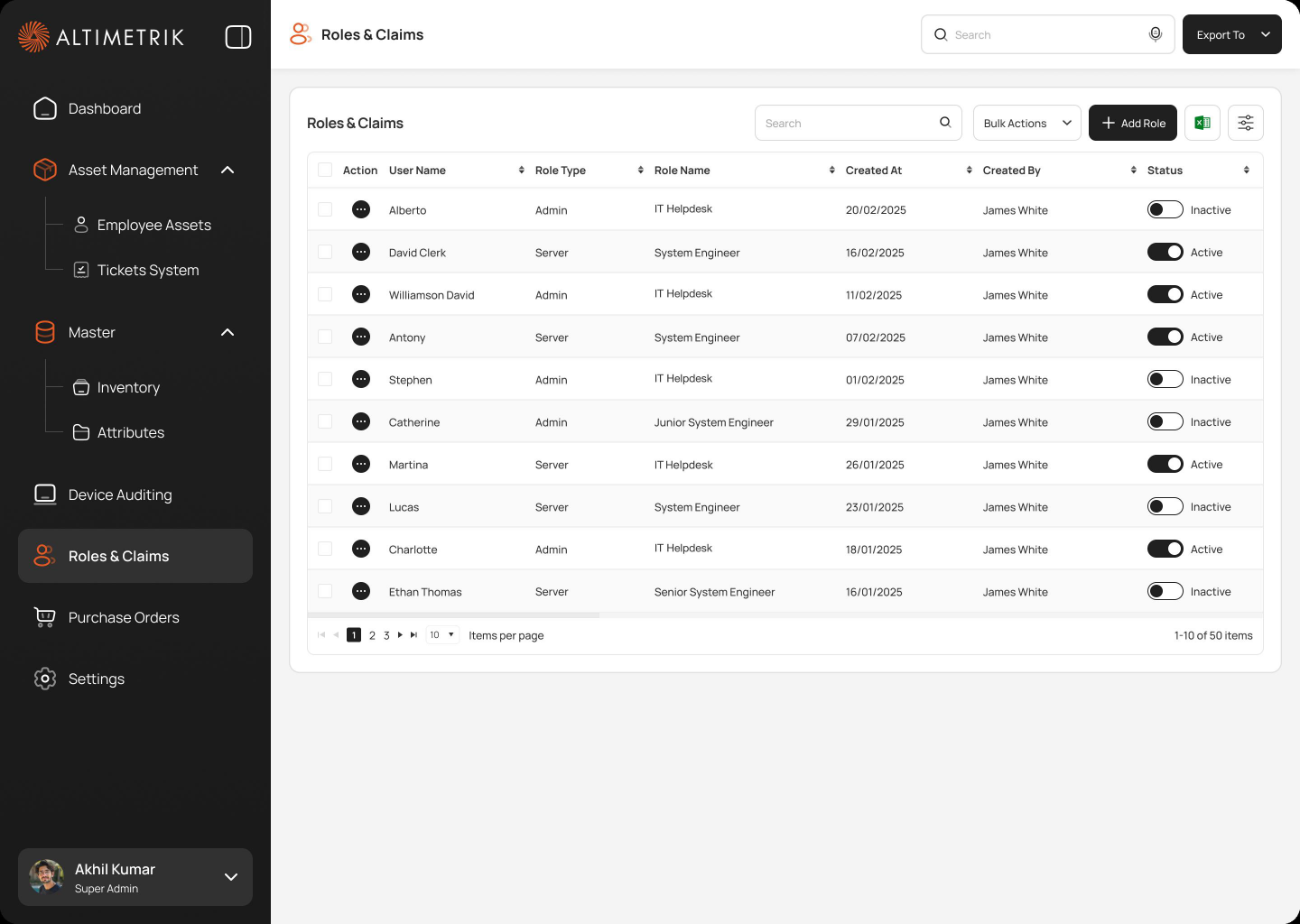Open the Export To dropdown

click(x=1232, y=34)
